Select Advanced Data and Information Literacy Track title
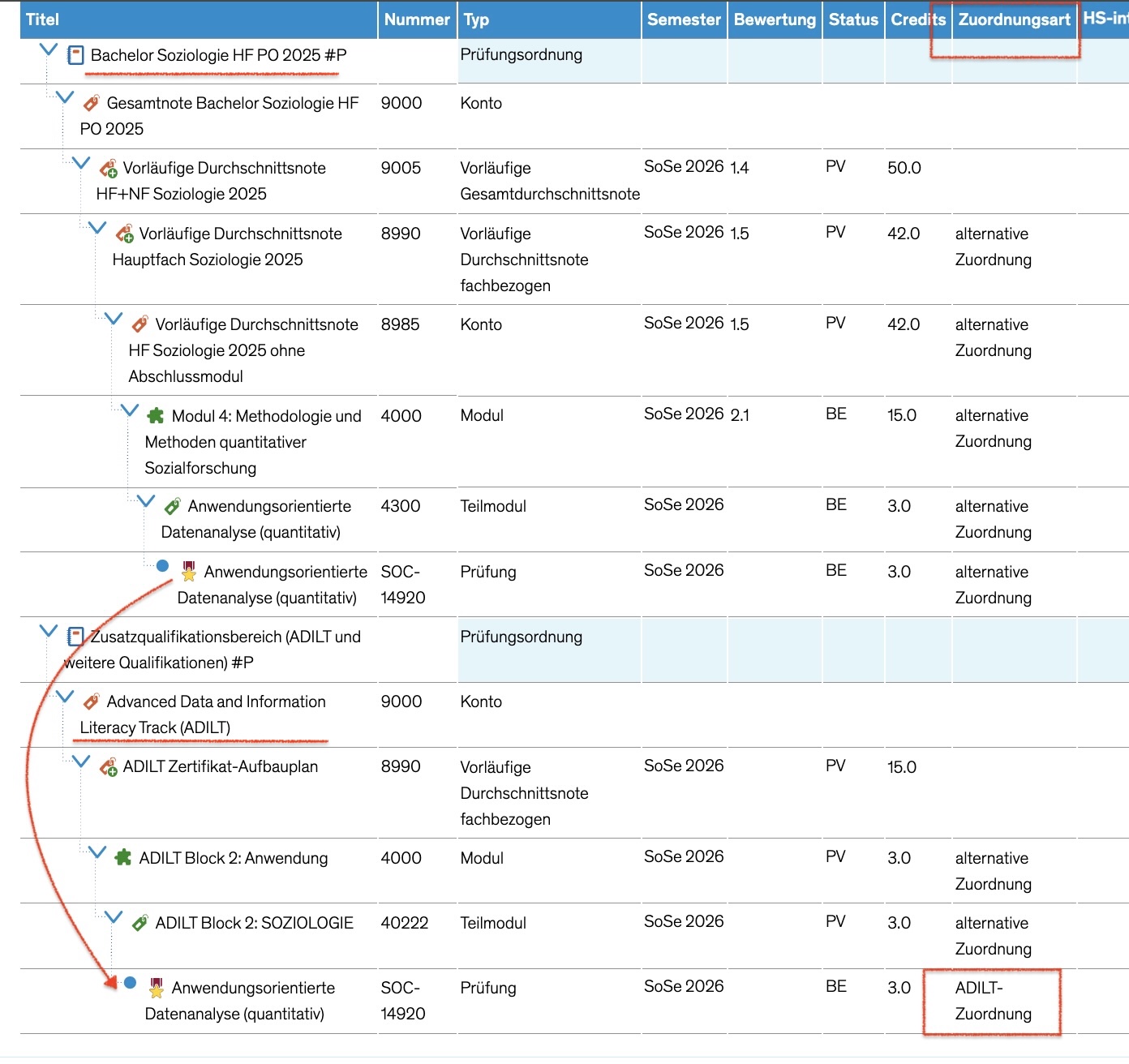The image size is (1129, 1064). point(203,714)
